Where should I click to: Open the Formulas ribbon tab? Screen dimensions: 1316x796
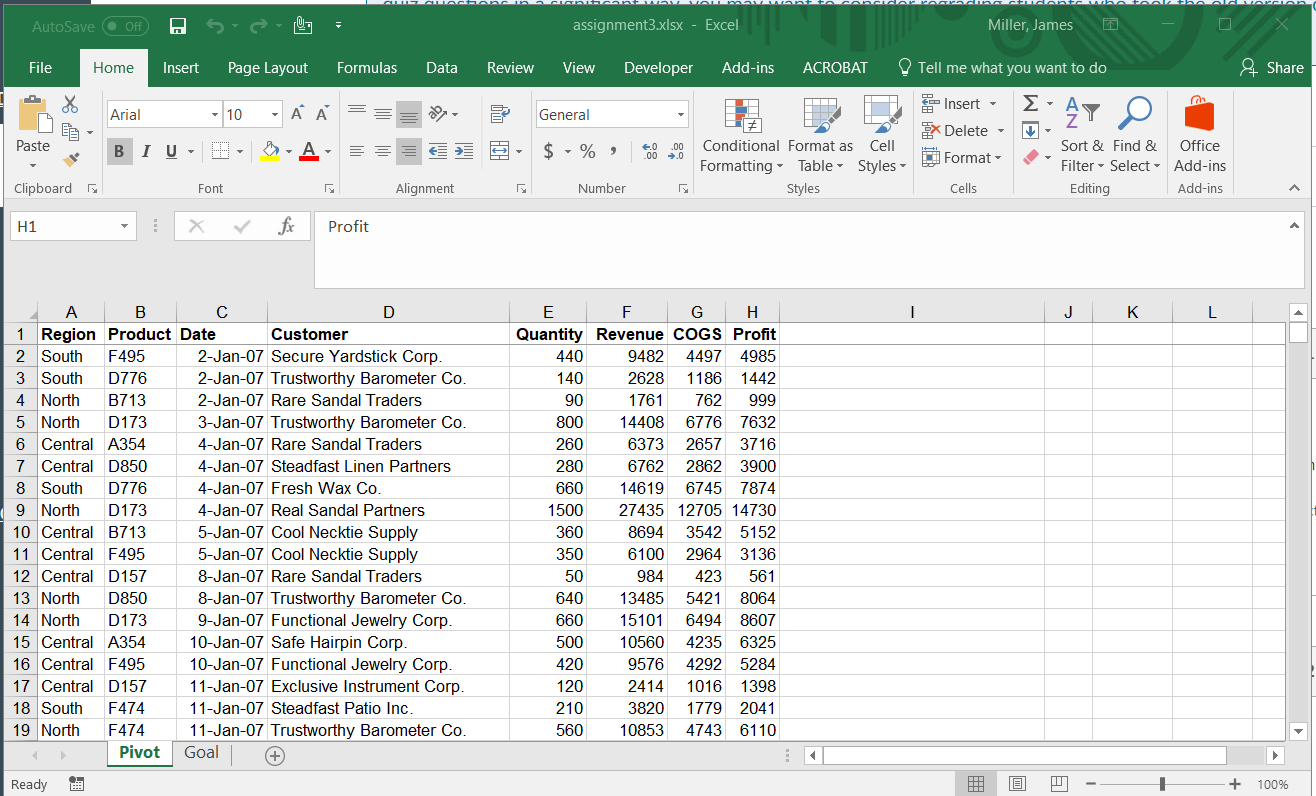click(366, 68)
